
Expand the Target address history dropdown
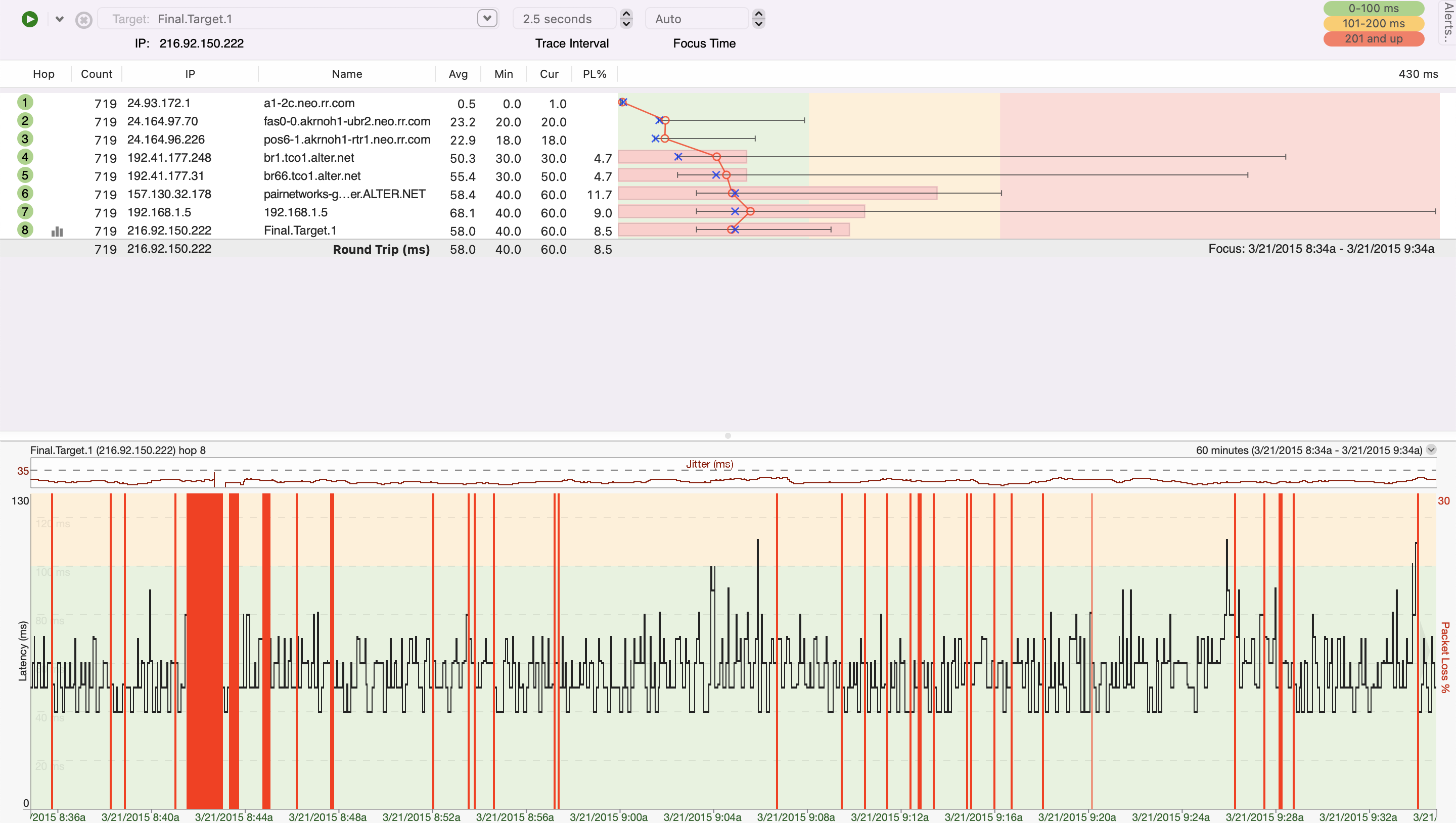(487, 18)
